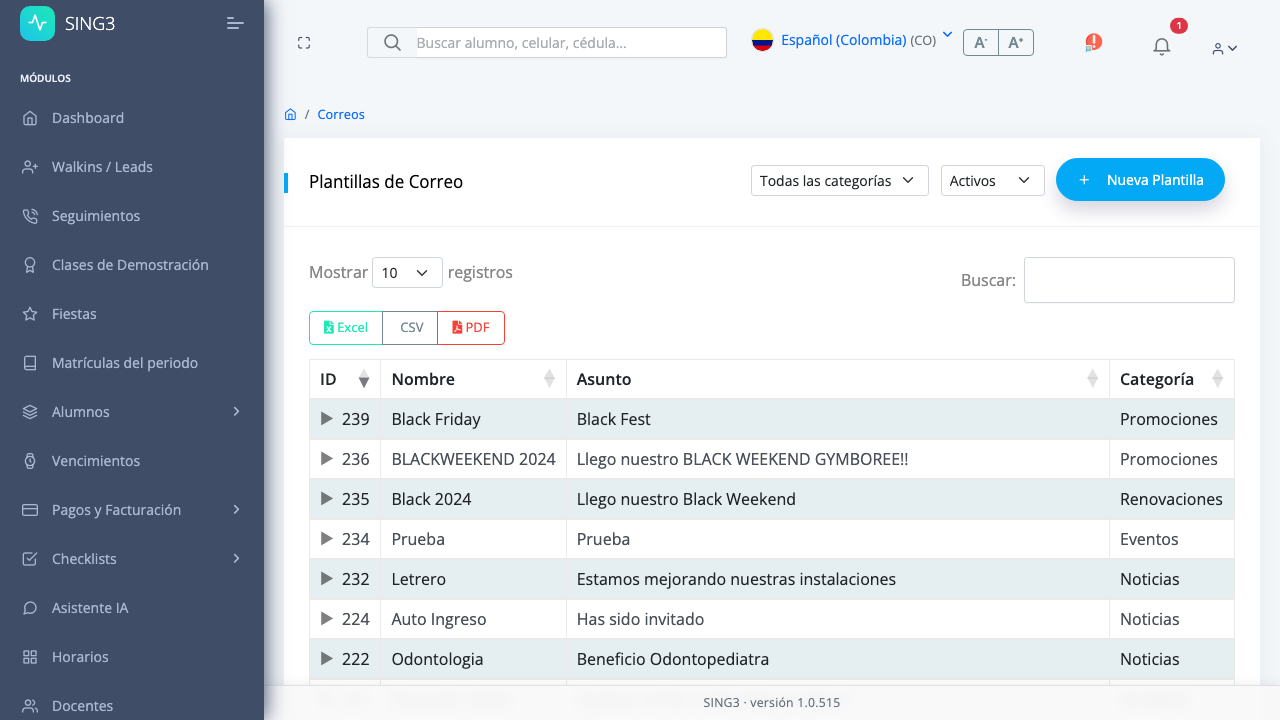Screen dimensions: 1280x720
Task: Open the Walkins / Leads module
Action: 132,167
